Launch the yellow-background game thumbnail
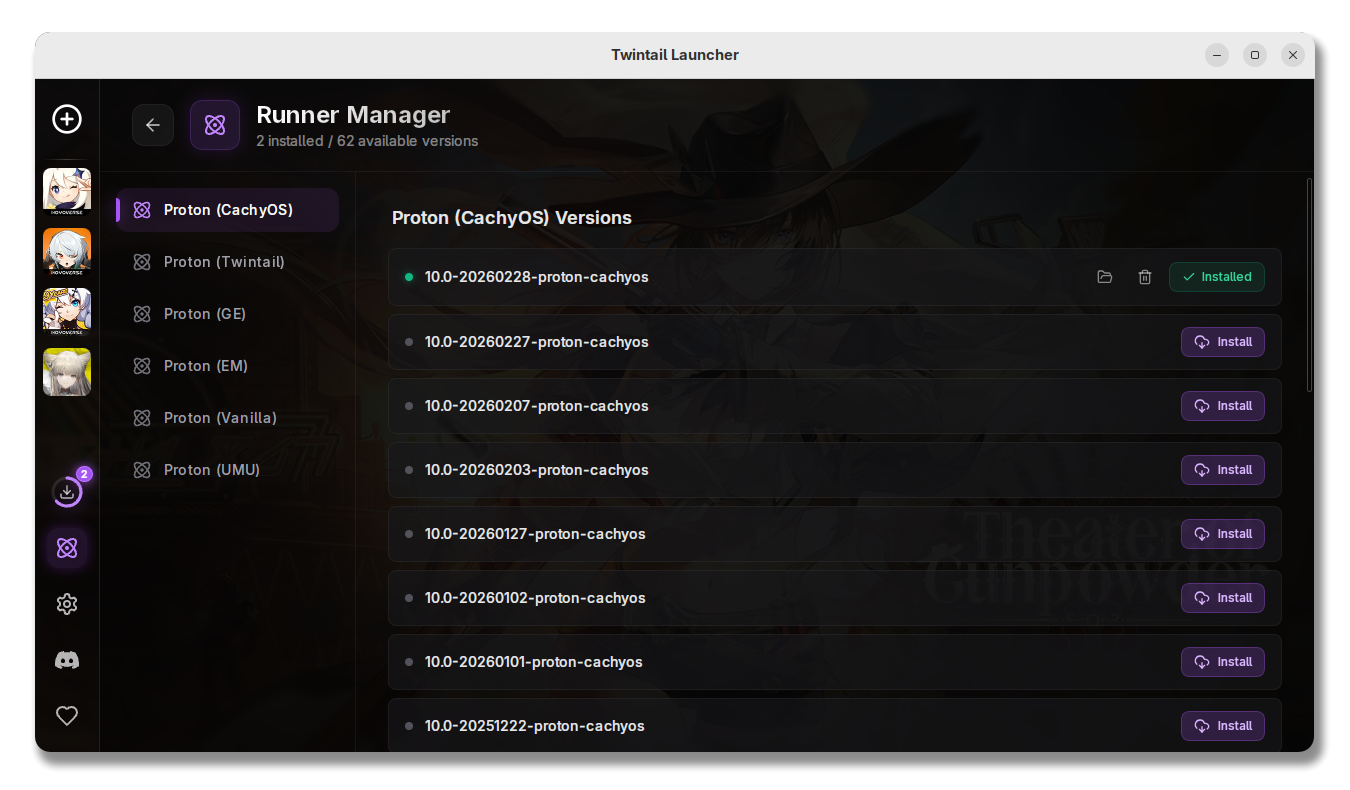 (67, 372)
